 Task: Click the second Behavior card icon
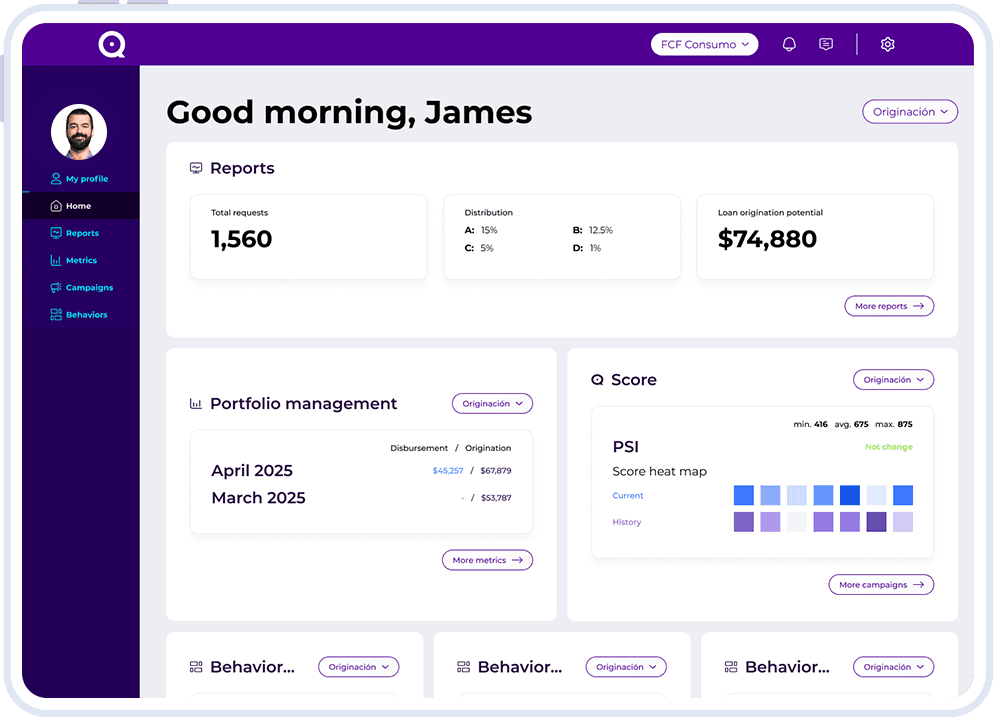(x=464, y=667)
